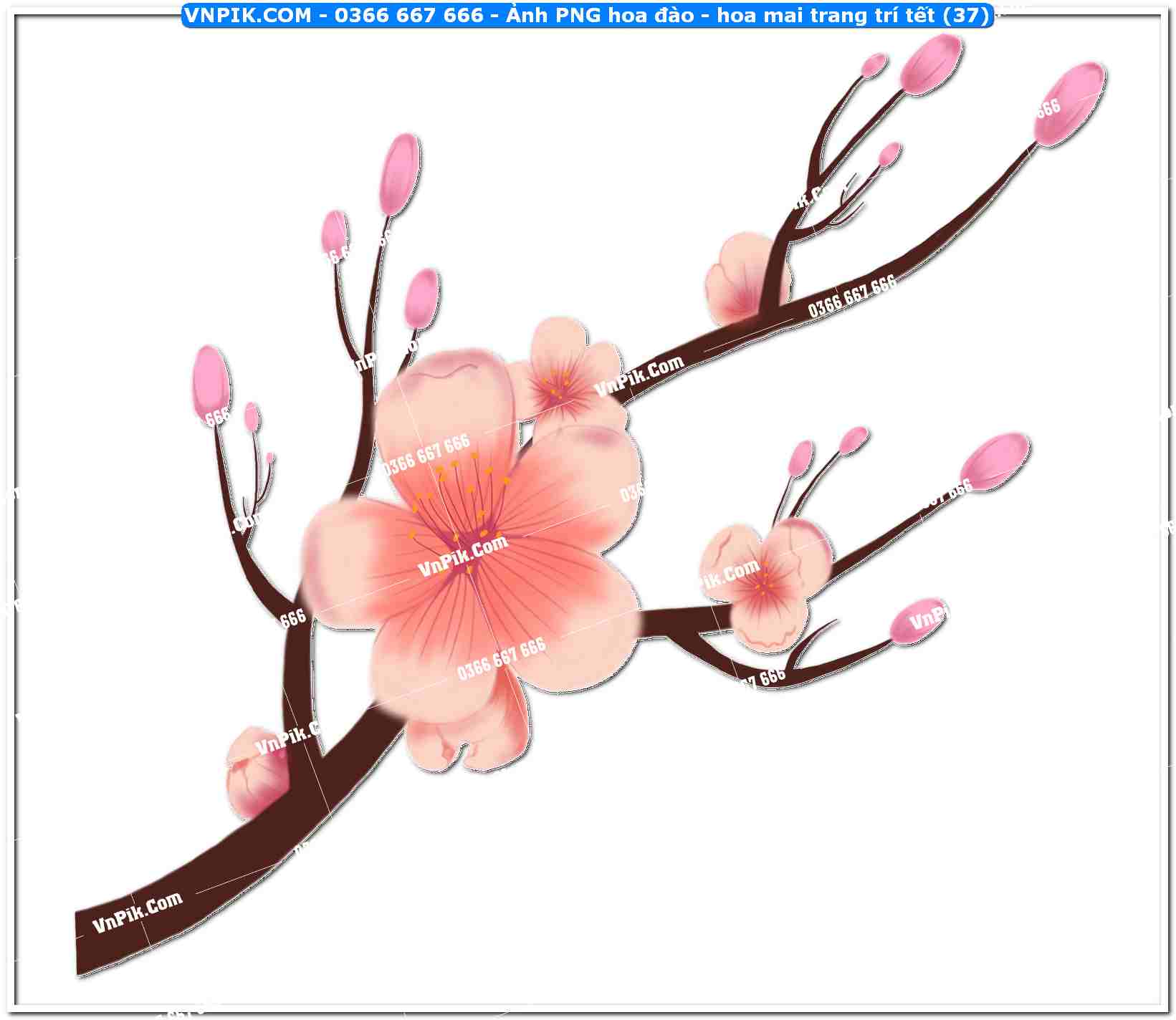Click 'ik.Com' watermark on the lower right blossom
This screenshot has height=1020, width=1176.
click(730, 574)
